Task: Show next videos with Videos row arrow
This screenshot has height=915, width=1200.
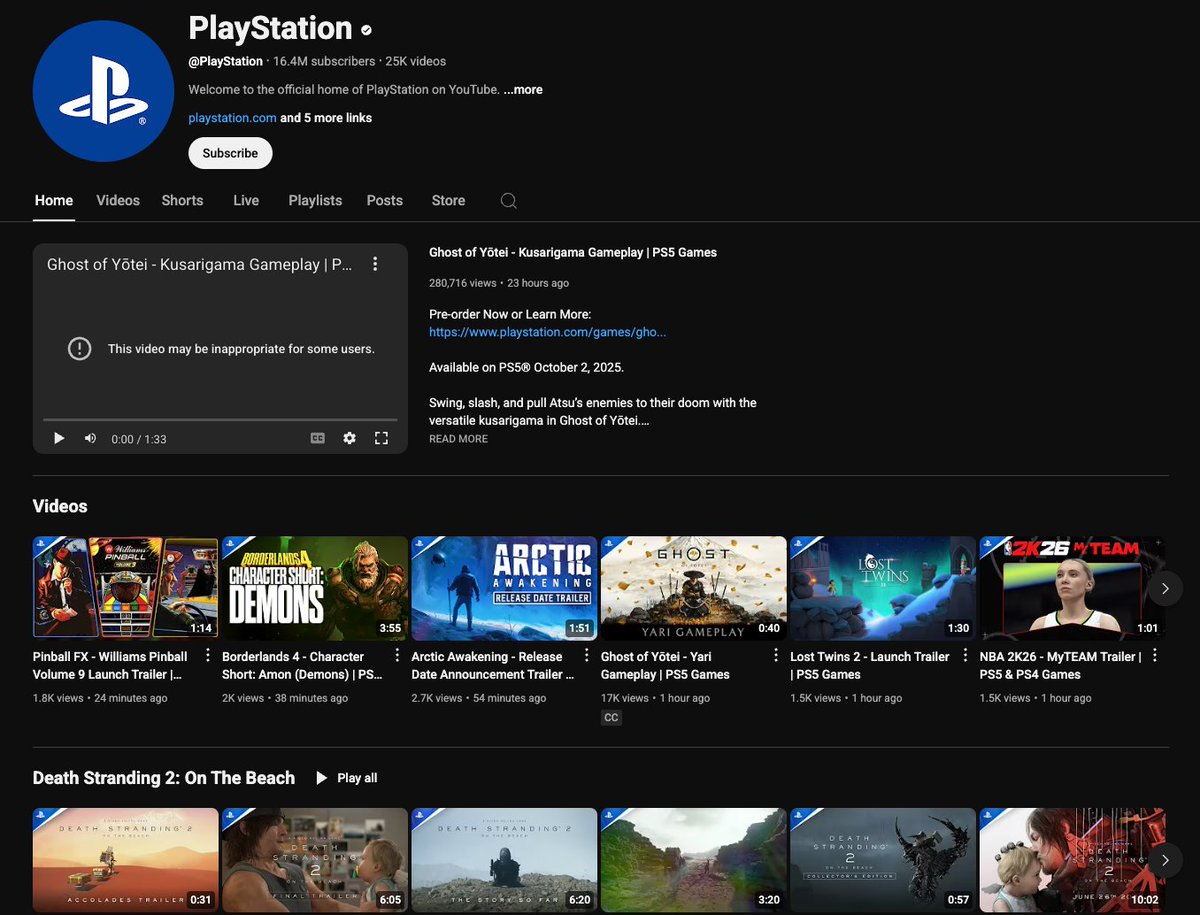Action: click(x=1165, y=588)
